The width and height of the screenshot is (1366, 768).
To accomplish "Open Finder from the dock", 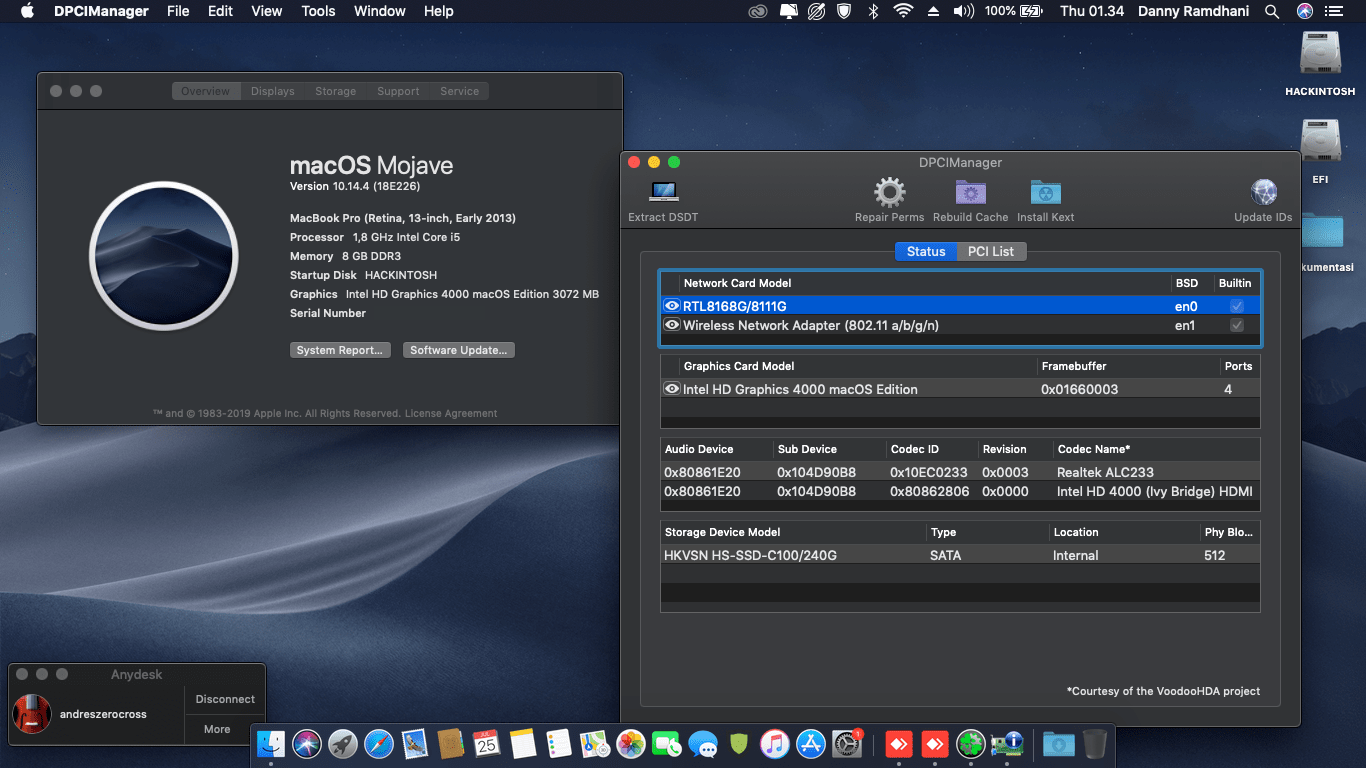I will [271, 743].
